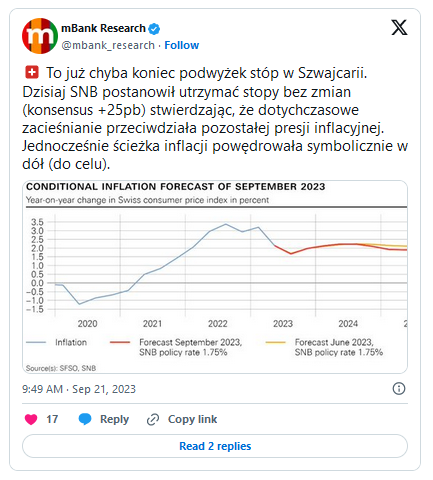Open the inflation forecast chart image
Image resolution: width=433 pixels, height=480 pixels.
pos(215,277)
